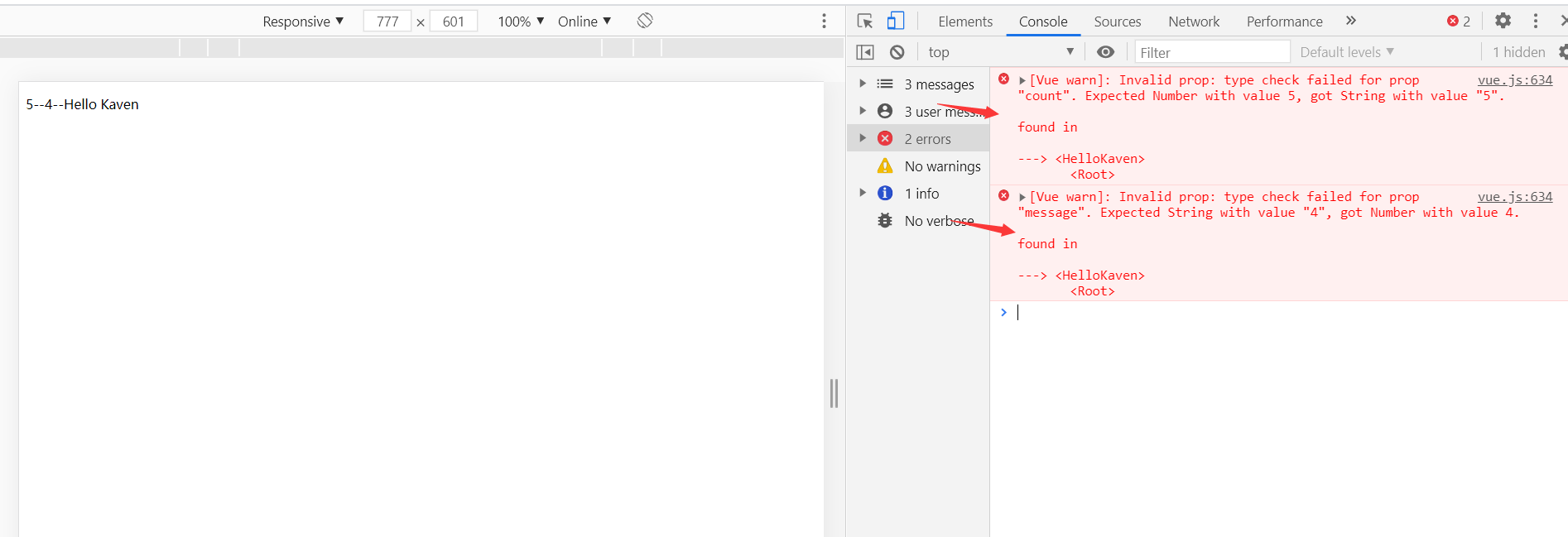Show more DevTools tabs chevron

click(x=1351, y=21)
